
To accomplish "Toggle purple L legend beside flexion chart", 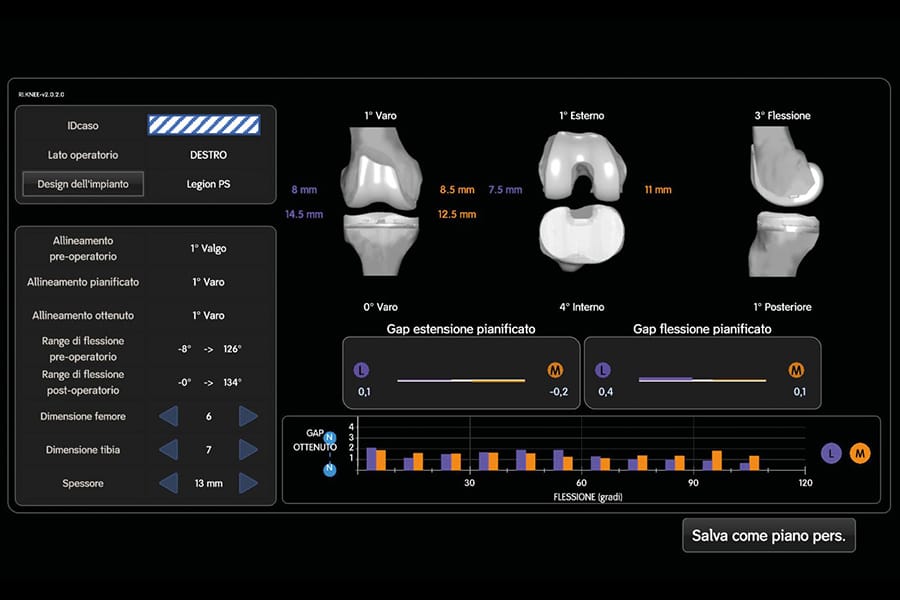I will click(830, 454).
